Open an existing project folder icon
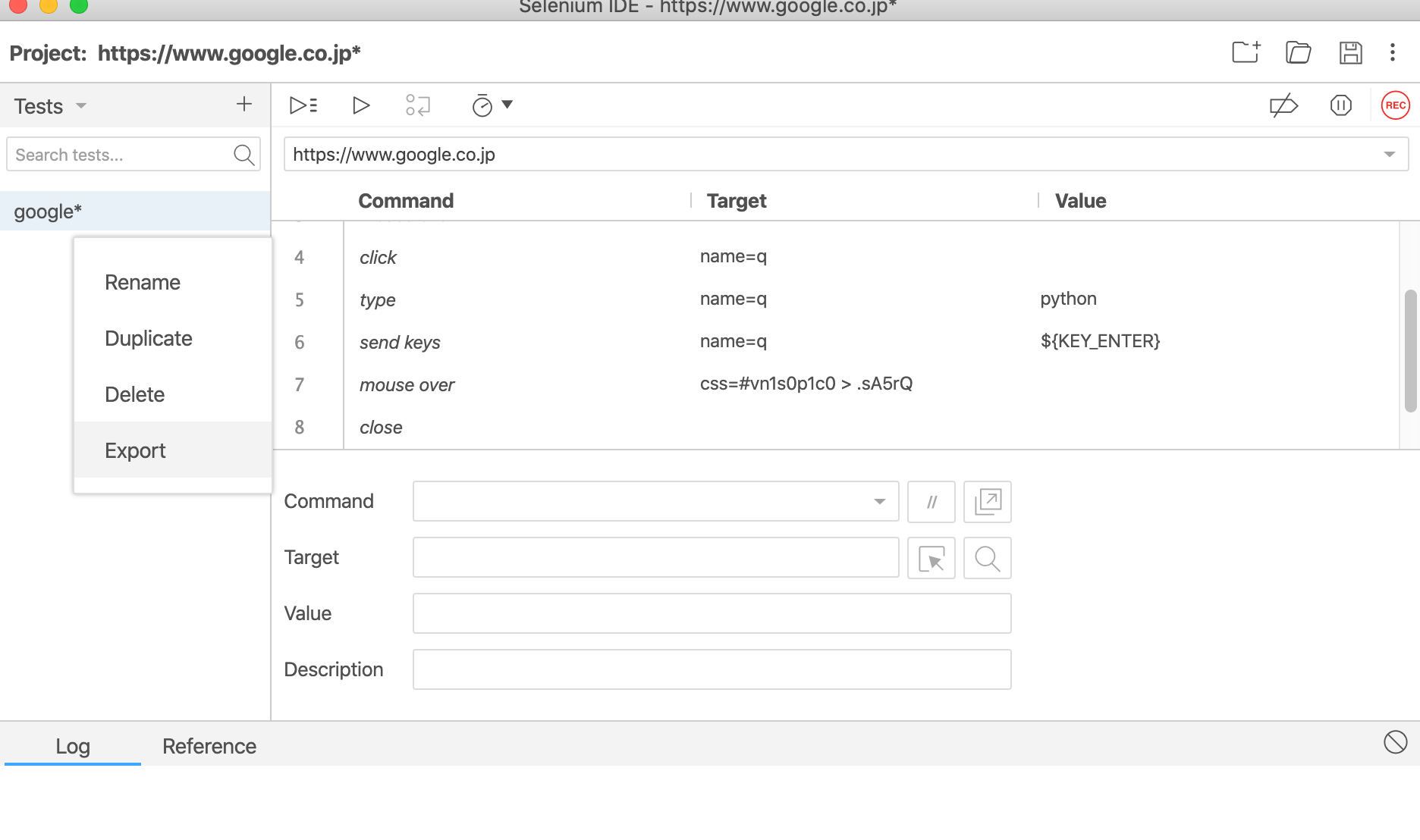1420x840 pixels. coord(1299,52)
